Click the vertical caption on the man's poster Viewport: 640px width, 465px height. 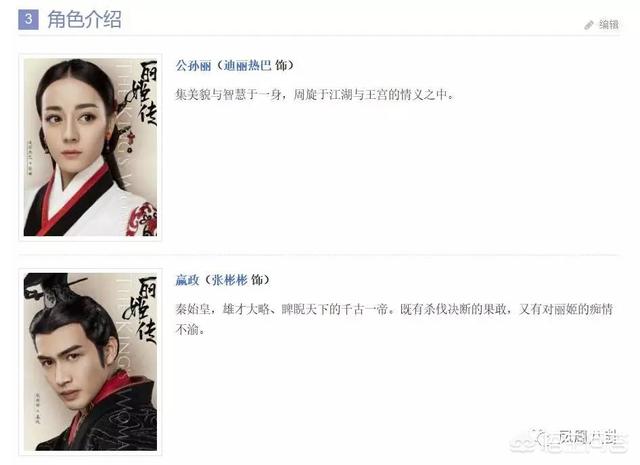click(38, 408)
